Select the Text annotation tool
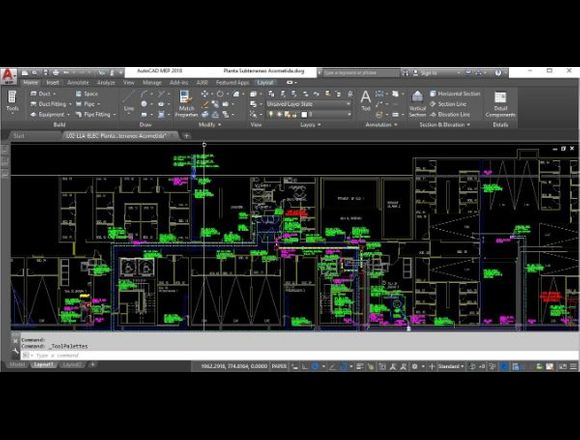This screenshot has width=580, height=440. [365, 101]
